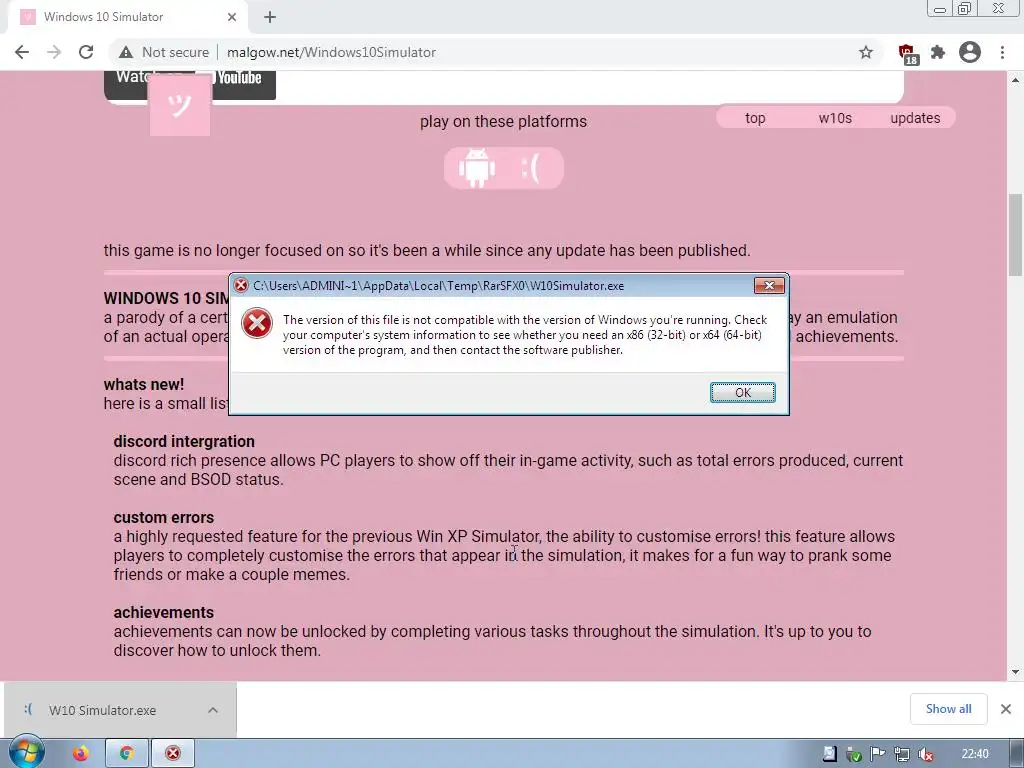Jump to w10s section link
1024x768 pixels.
pyautogui.click(x=835, y=118)
